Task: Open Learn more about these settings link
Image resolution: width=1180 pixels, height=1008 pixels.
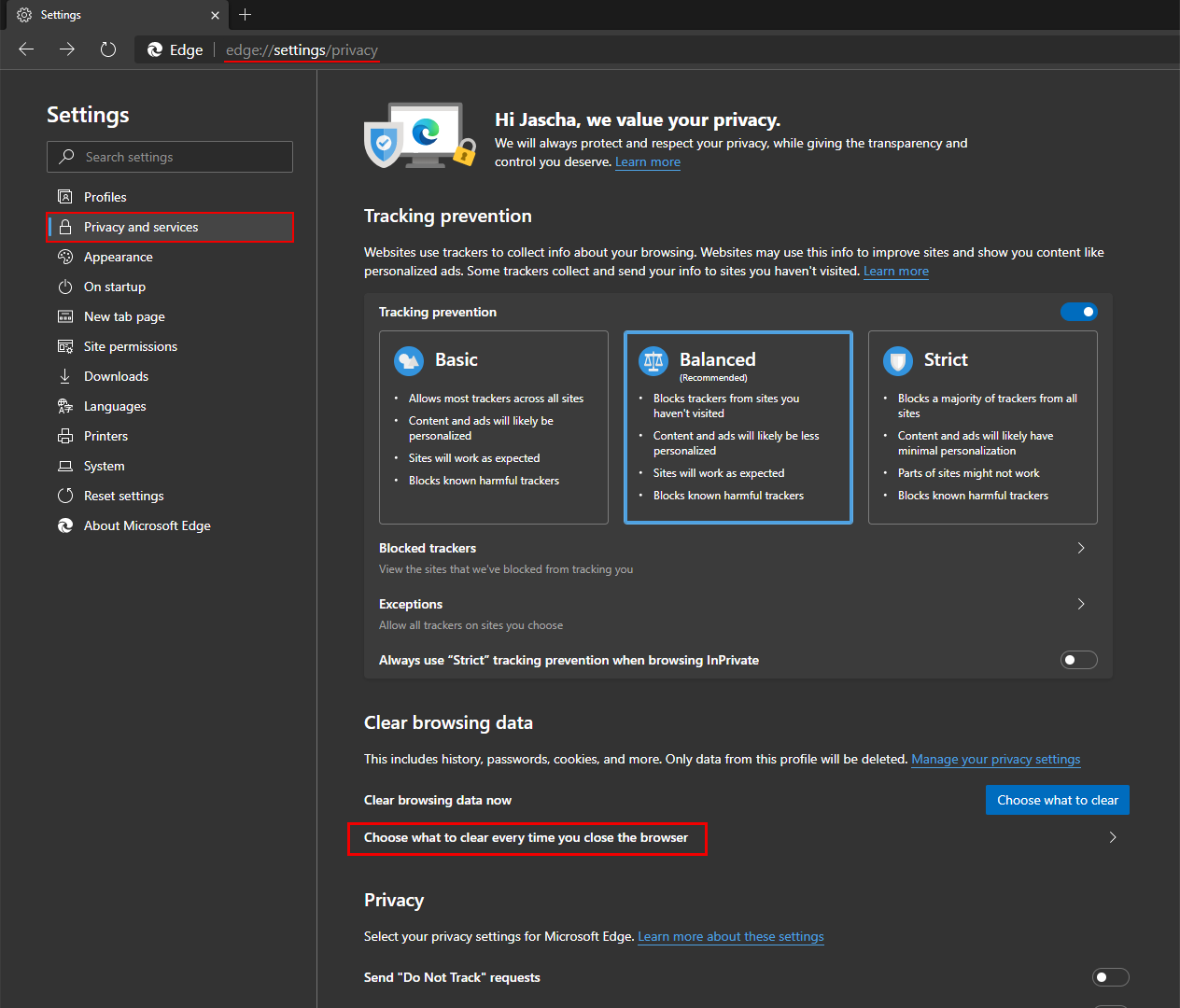Action: pos(731,936)
